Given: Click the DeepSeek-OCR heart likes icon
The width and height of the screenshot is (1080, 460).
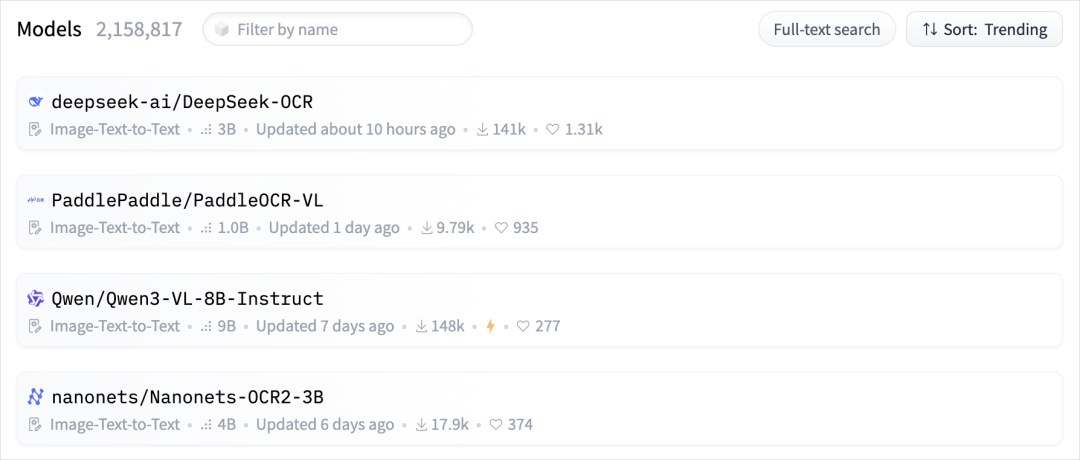Looking at the screenshot, I should 553,129.
